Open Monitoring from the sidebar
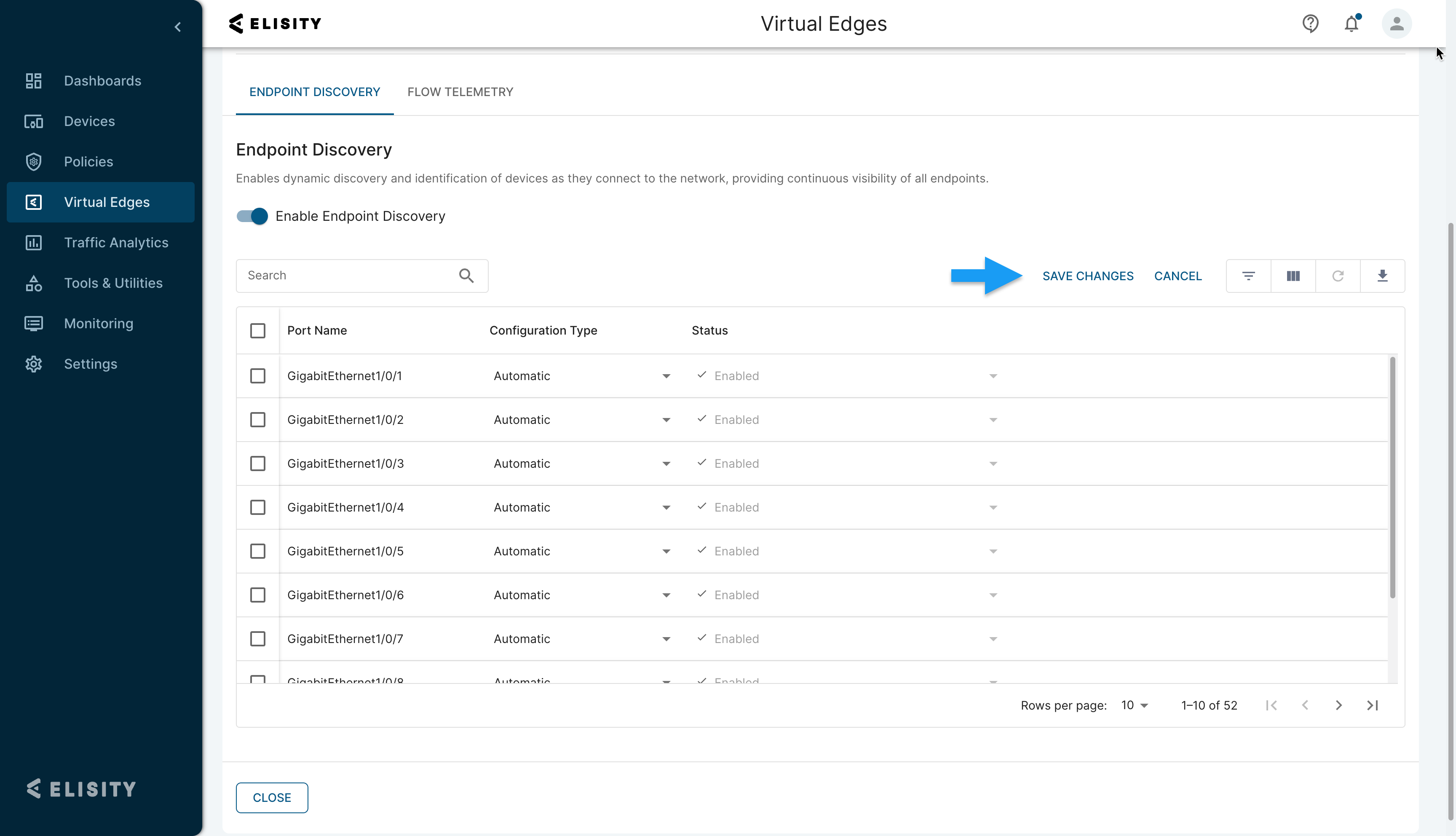This screenshot has width=1456, height=836. [98, 323]
